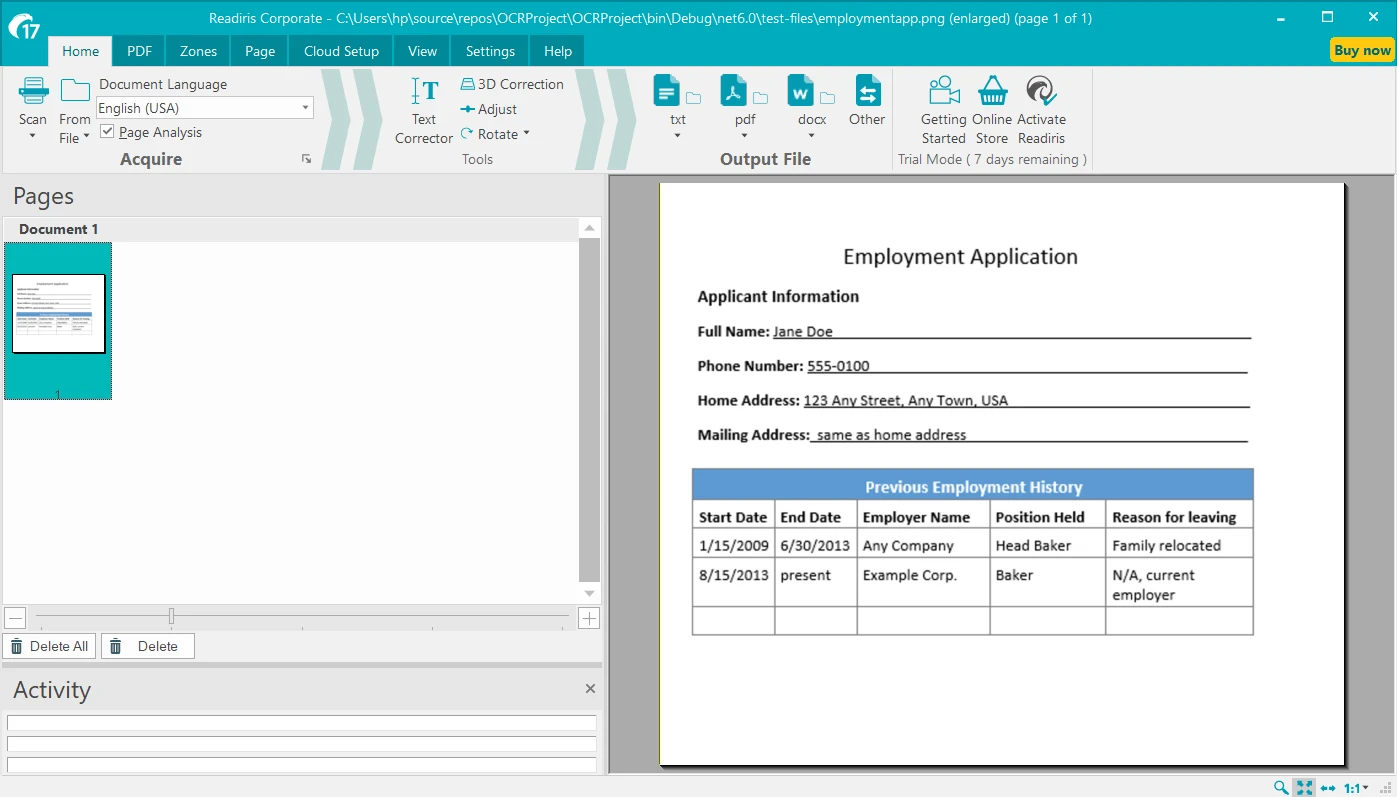
Task: Choose docx output file icon
Action: (x=800, y=91)
